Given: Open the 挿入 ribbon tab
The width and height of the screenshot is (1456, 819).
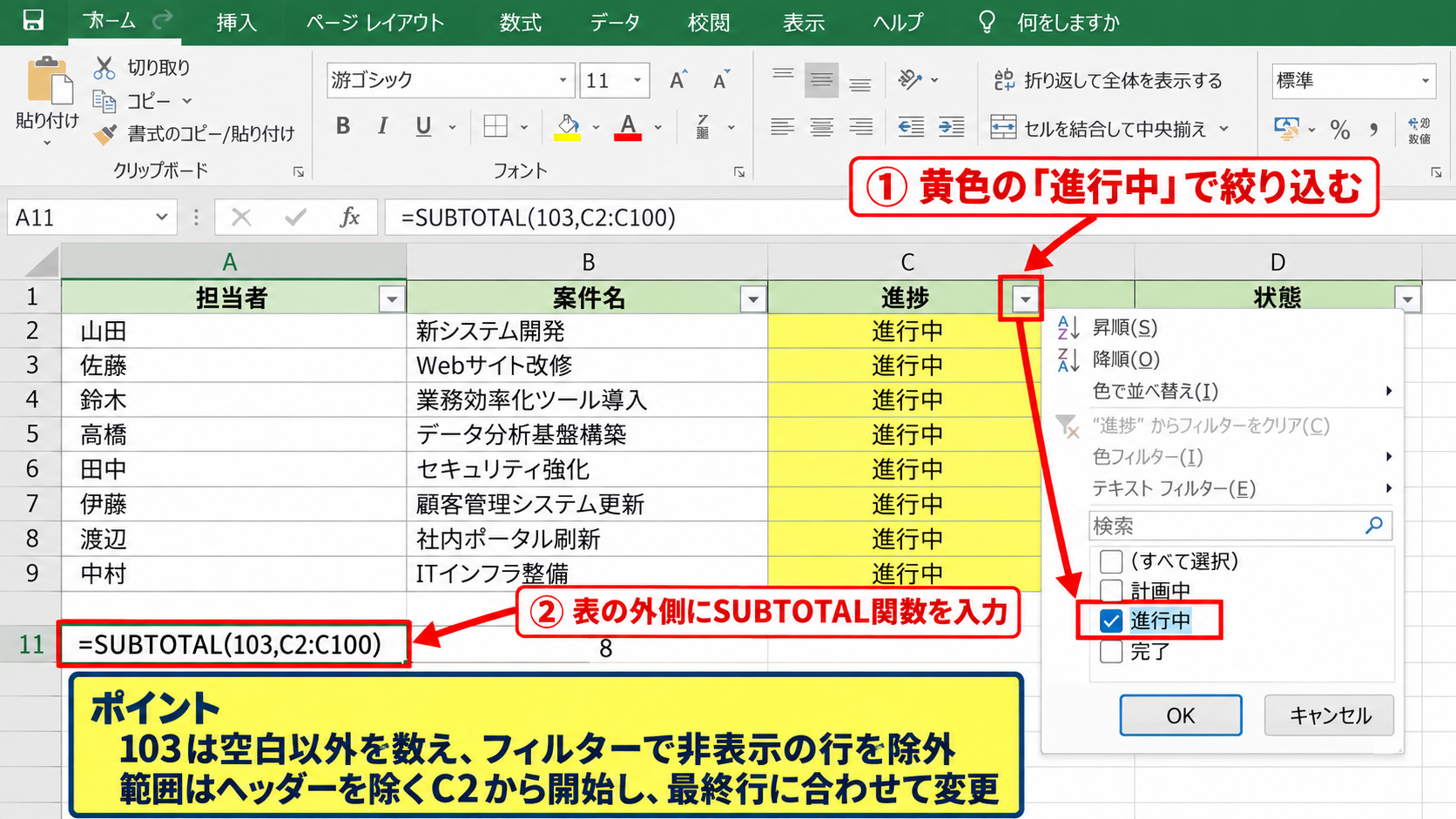Looking at the screenshot, I should pyautogui.click(x=237, y=23).
